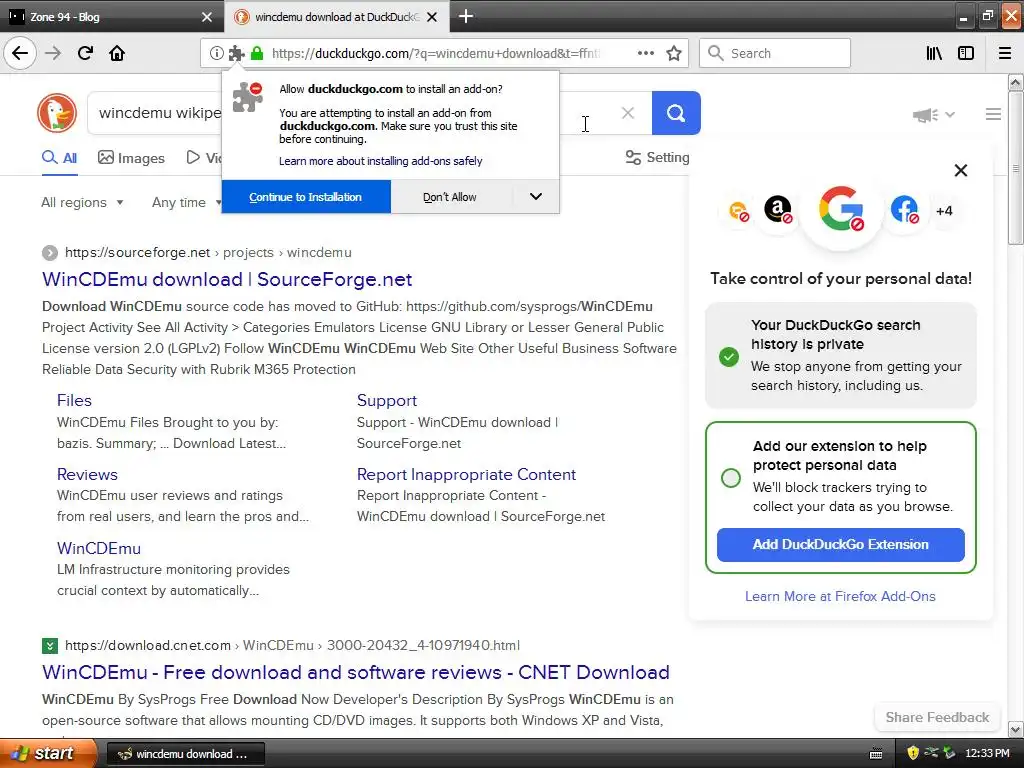Image resolution: width=1024 pixels, height=768 pixels.
Task: Click the forward navigation arrow
Action: pos(53,53)
